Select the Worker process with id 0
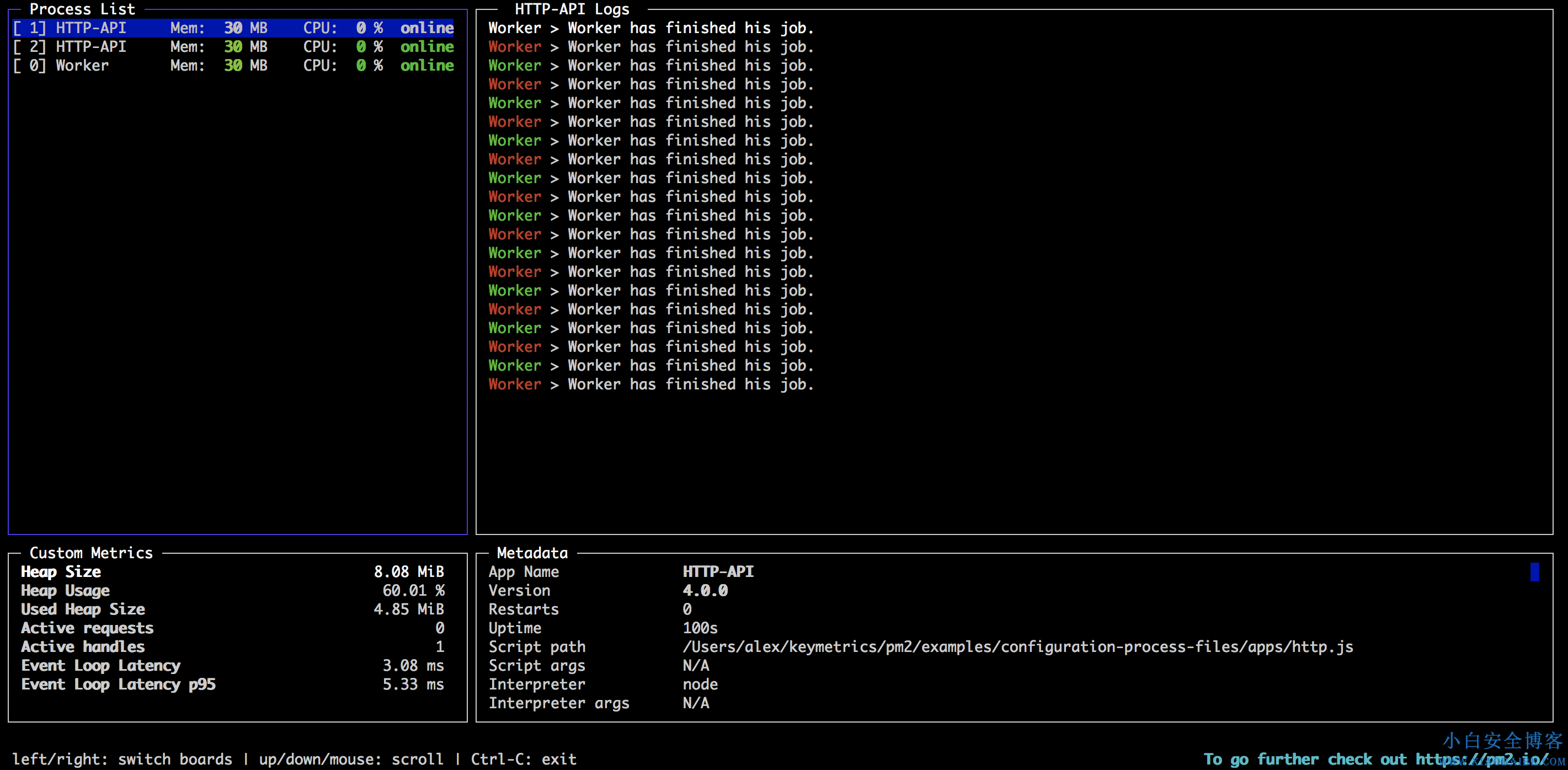The height and width of the screenshot is (770, 1568). coord(82,66)
